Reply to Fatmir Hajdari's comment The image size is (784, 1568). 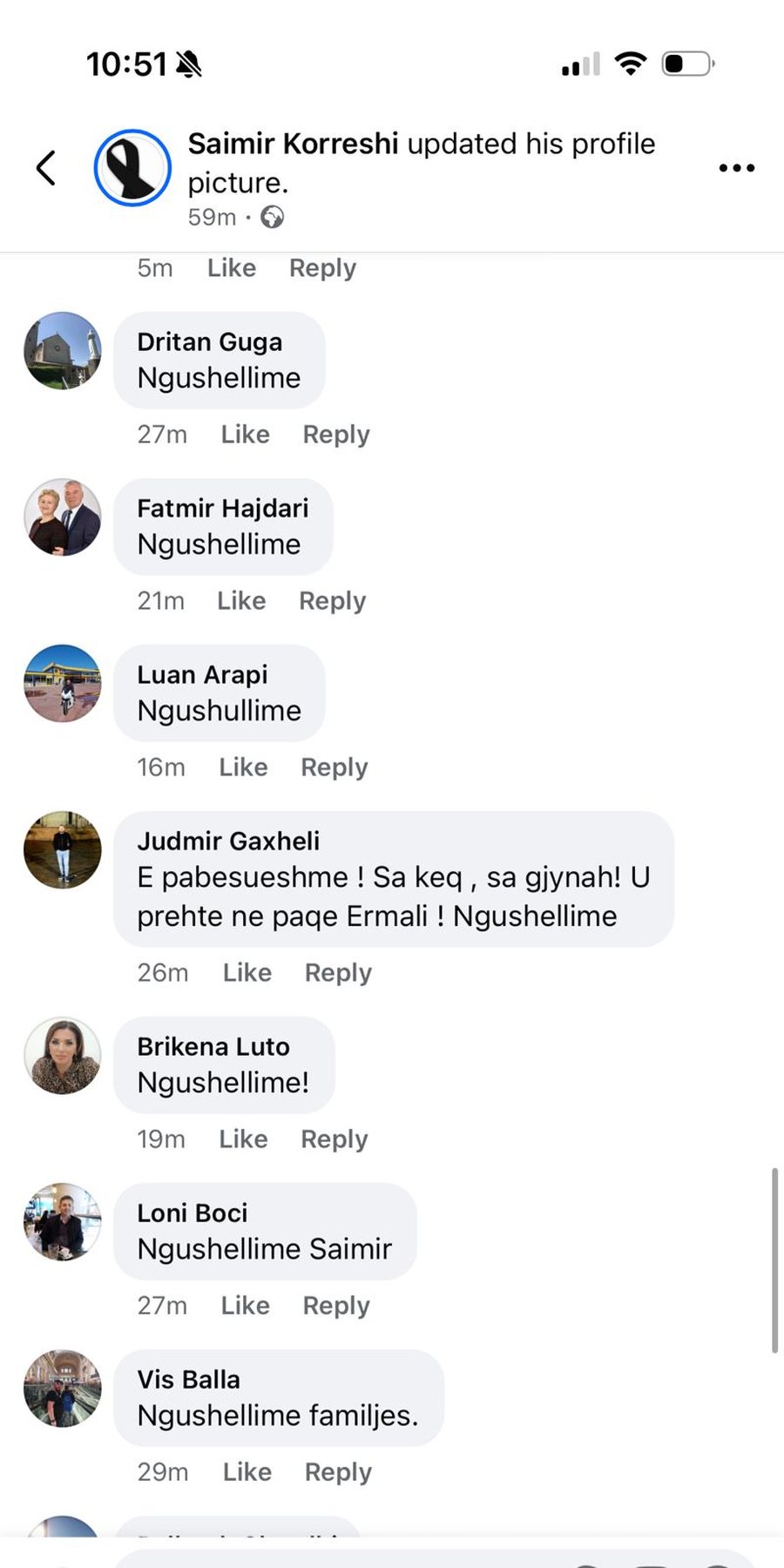(x=332, y=600)
